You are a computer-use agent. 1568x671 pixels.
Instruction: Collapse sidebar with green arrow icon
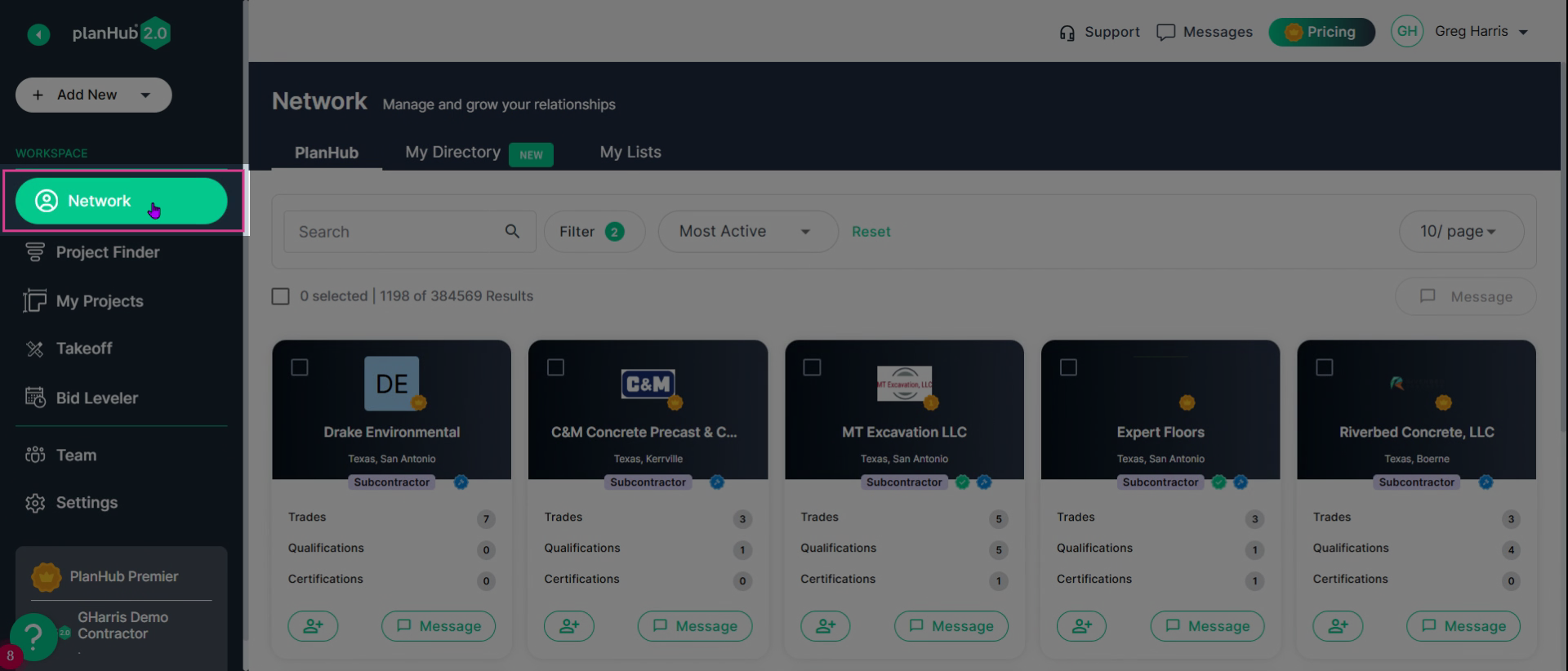(38, 33)
